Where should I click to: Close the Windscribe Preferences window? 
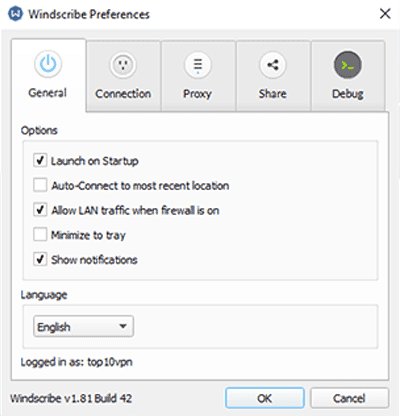385,14
